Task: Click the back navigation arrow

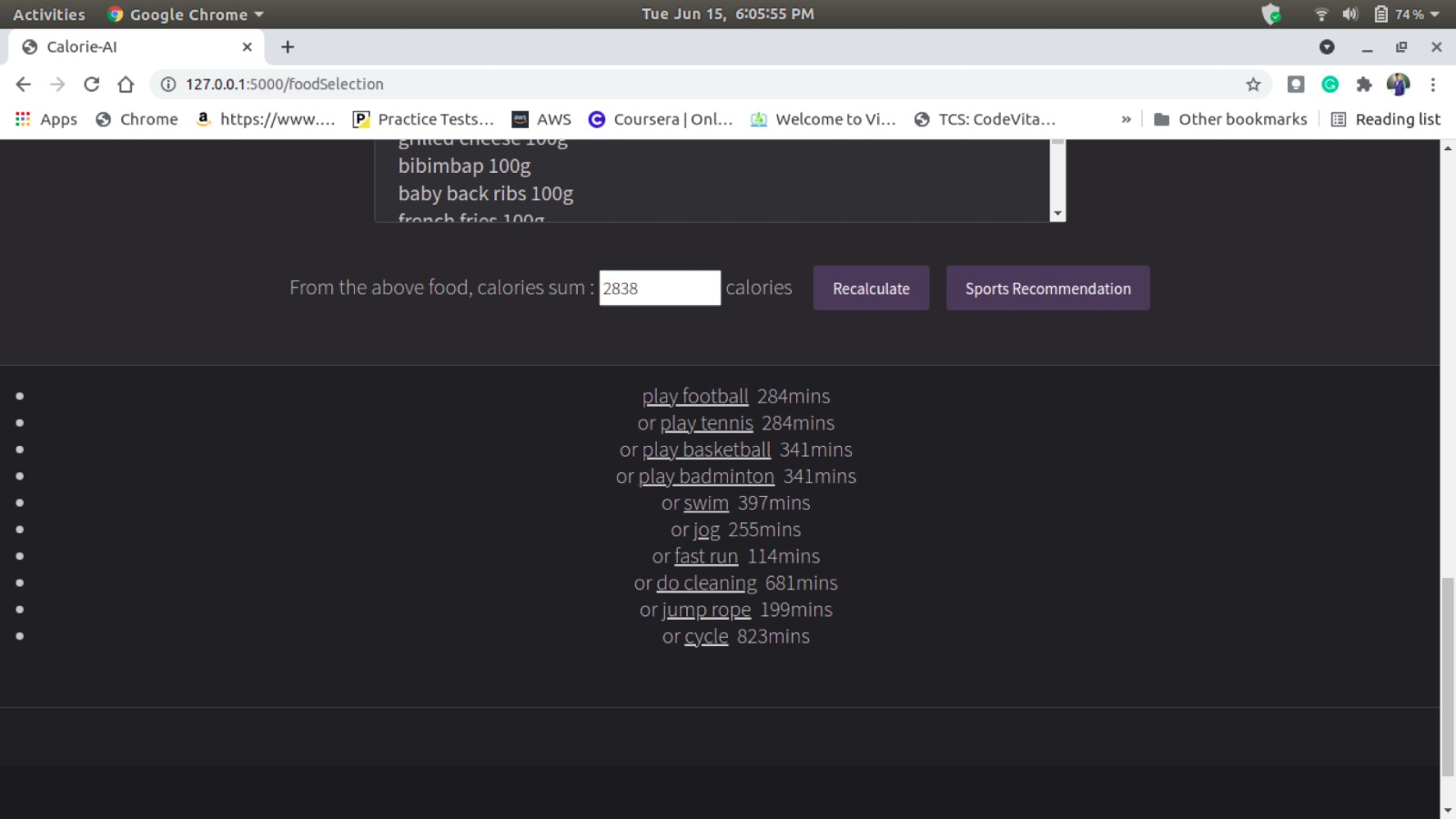Action: (x=24, y=84)
